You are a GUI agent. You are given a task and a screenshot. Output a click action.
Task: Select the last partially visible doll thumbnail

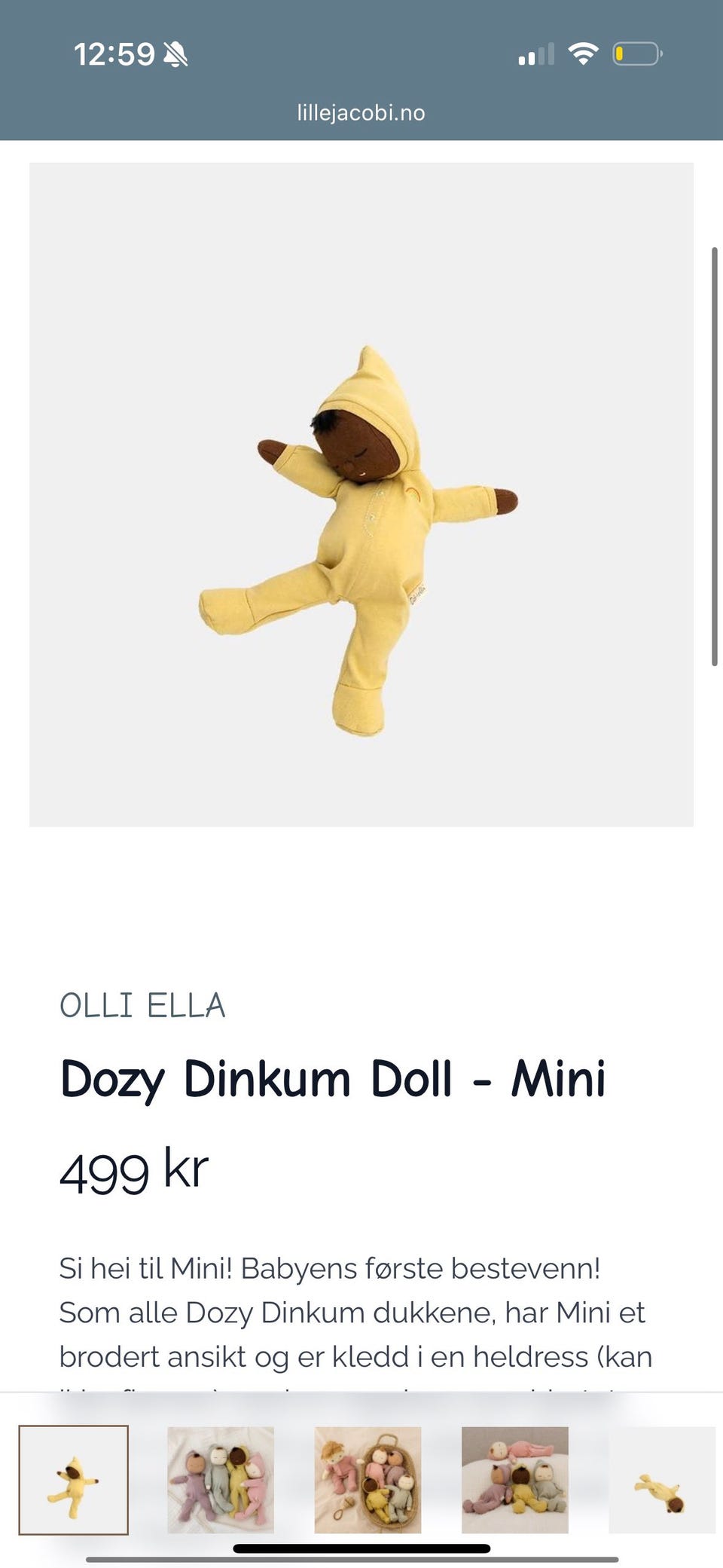point(662,1480)
